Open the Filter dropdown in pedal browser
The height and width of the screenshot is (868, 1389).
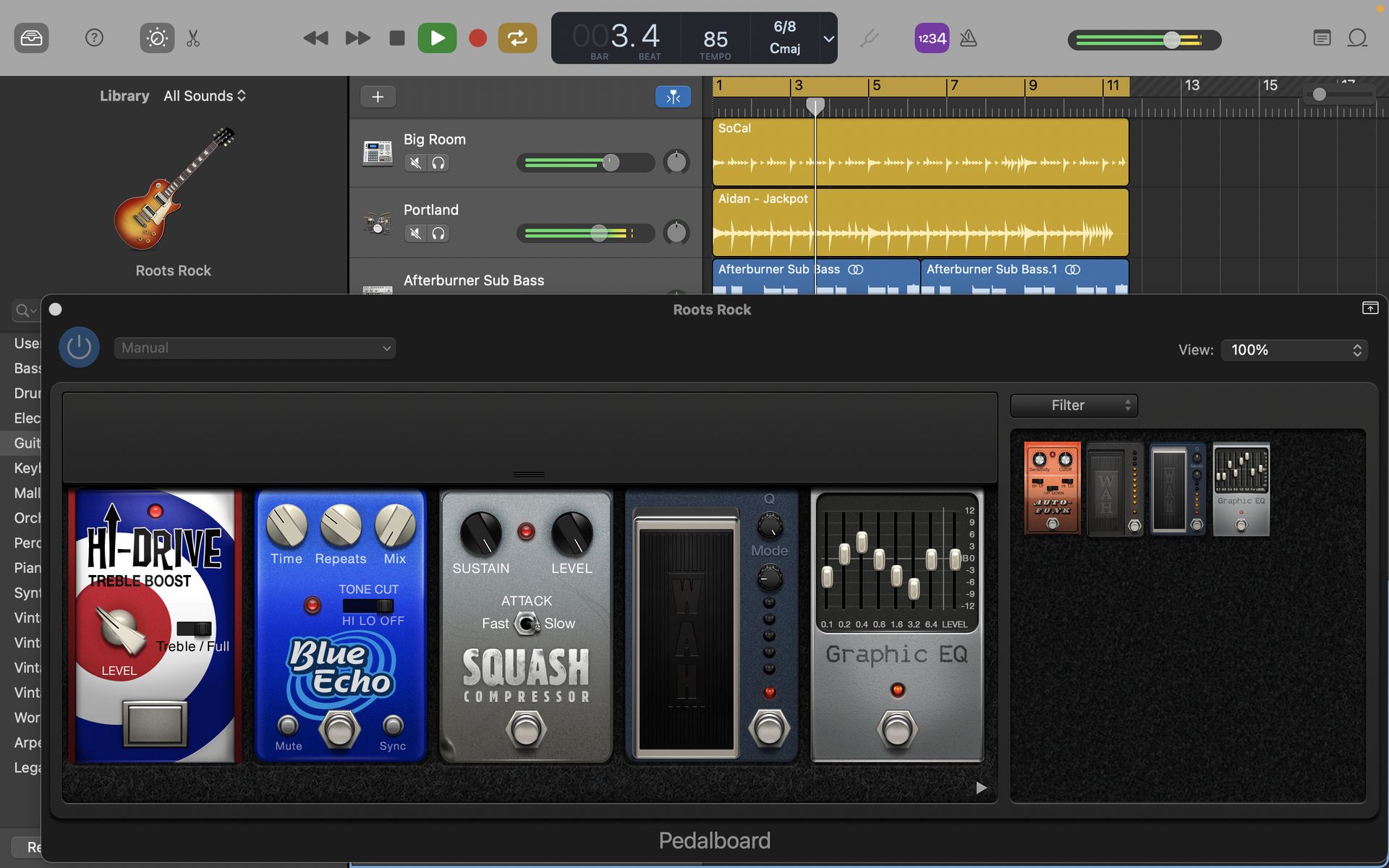coord(1074,405)
